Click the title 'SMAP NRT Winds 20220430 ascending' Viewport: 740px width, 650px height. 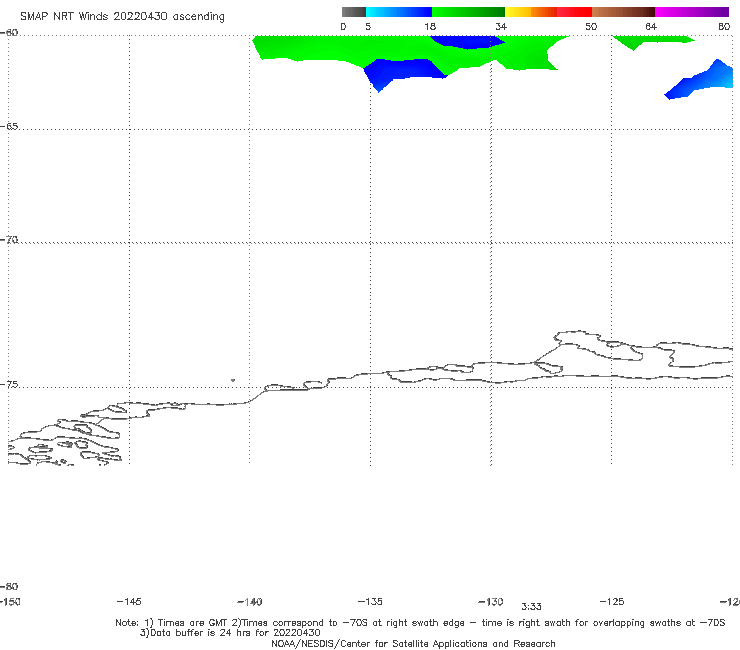[x=122, y=16]
